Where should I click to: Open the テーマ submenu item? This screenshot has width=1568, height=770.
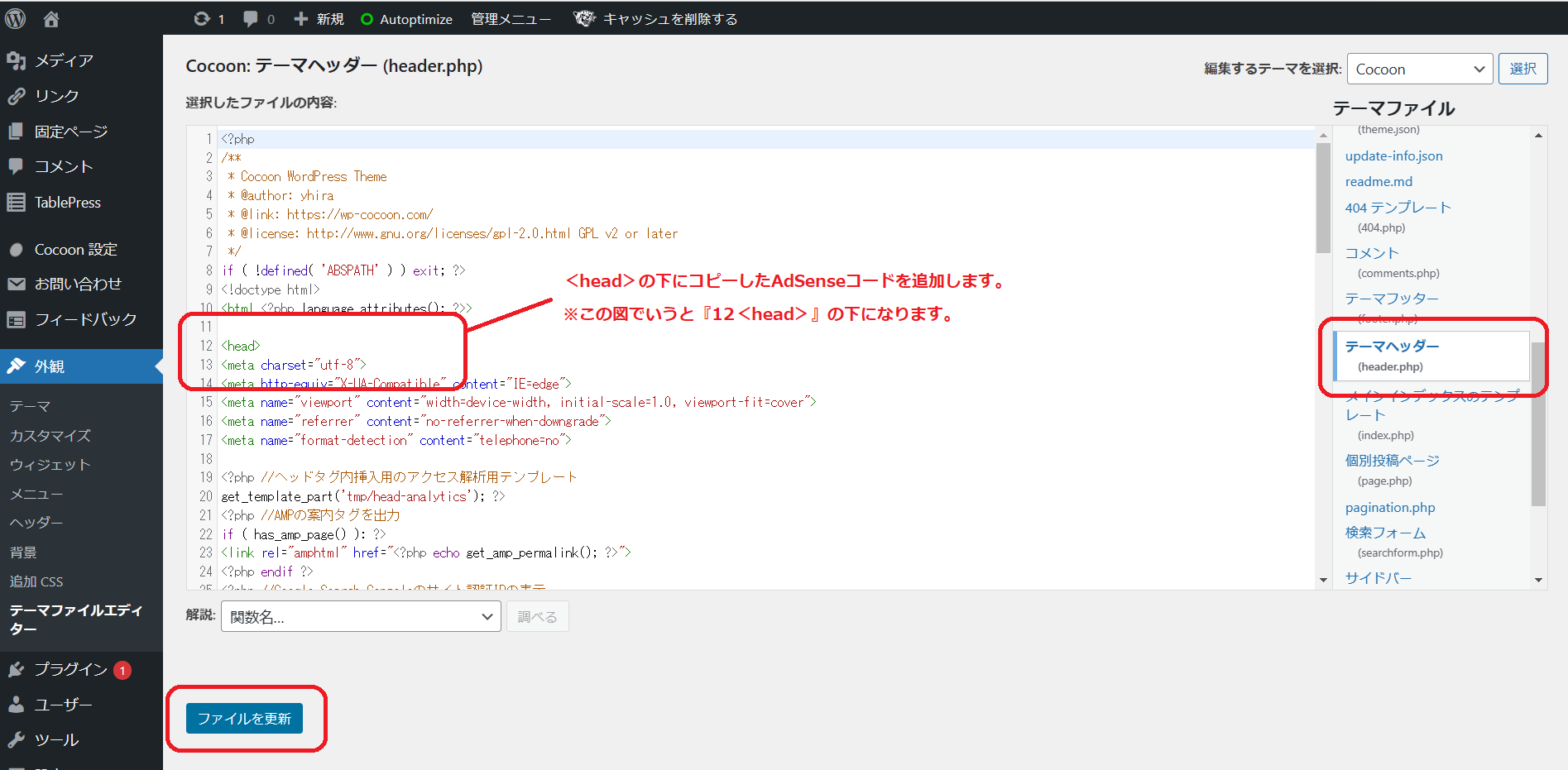point(31,406)
